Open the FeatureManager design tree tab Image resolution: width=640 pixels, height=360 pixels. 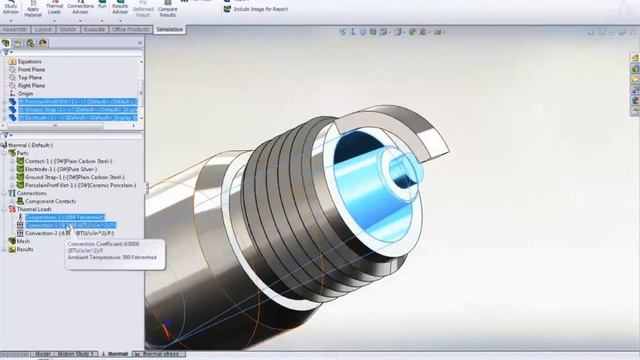click(6, 43)
